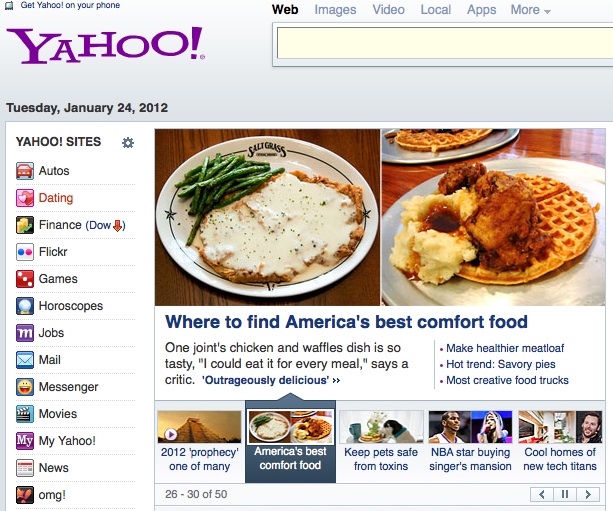Click the Dating heart icon
Viewport: 613px width, 511px height.
25,198
